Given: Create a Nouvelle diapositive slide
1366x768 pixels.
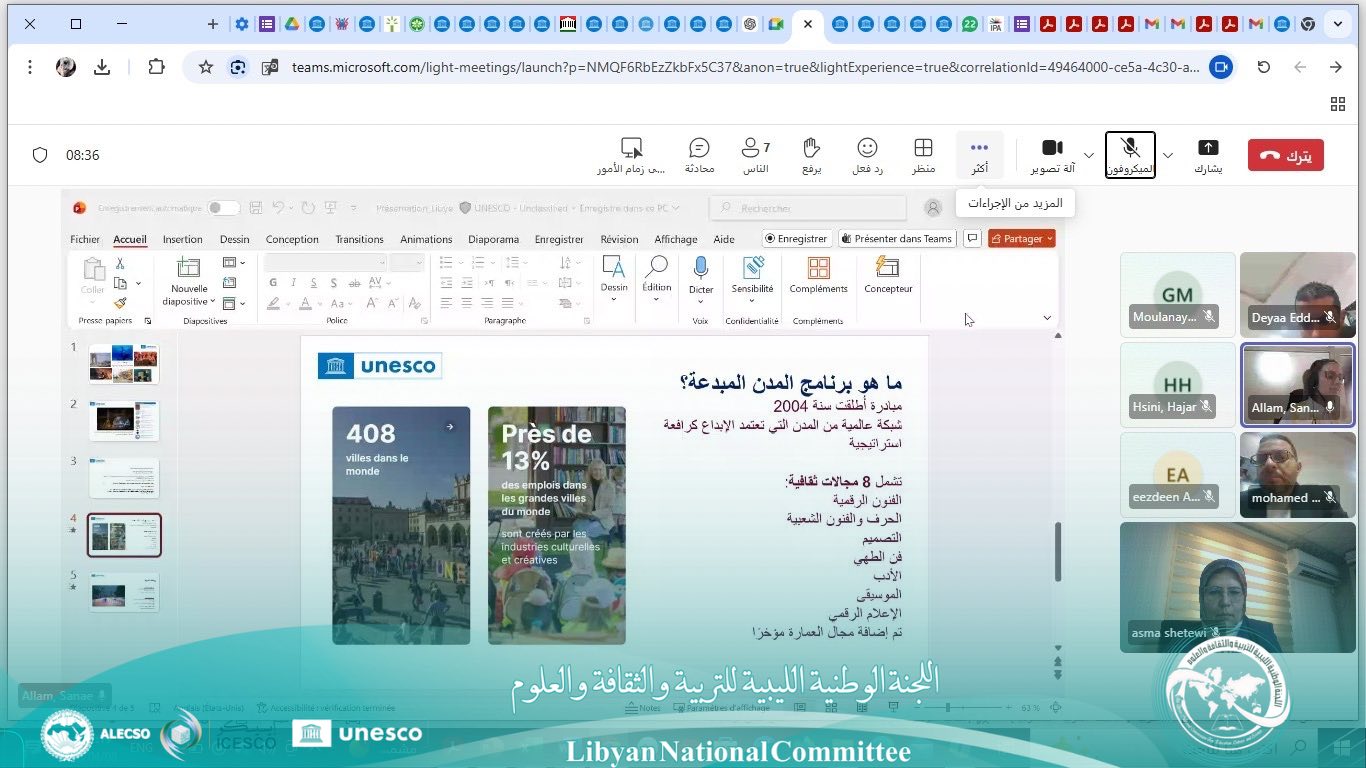Looking at the screenshot, I should coord(186,283).
